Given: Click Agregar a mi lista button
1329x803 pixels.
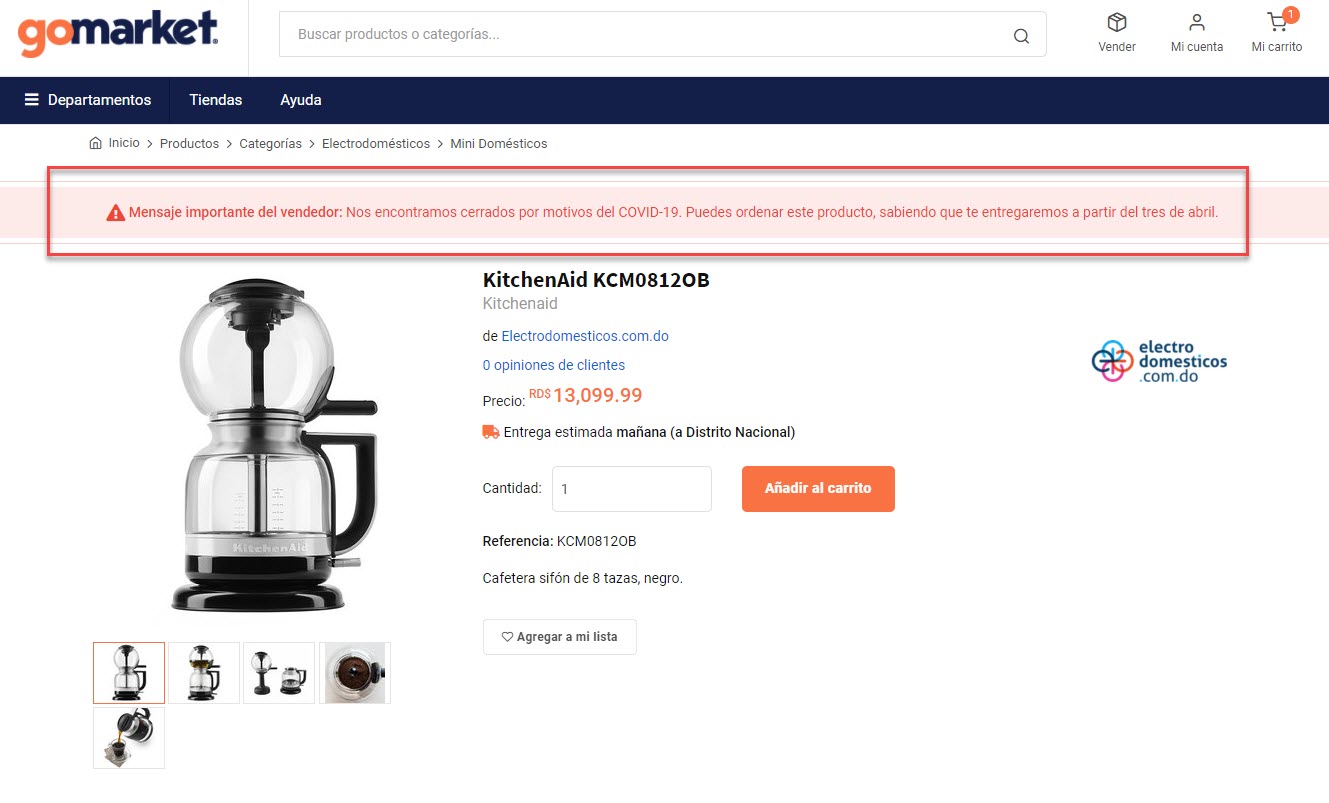Looking at the screenshot, I should (x=559, y=637).
